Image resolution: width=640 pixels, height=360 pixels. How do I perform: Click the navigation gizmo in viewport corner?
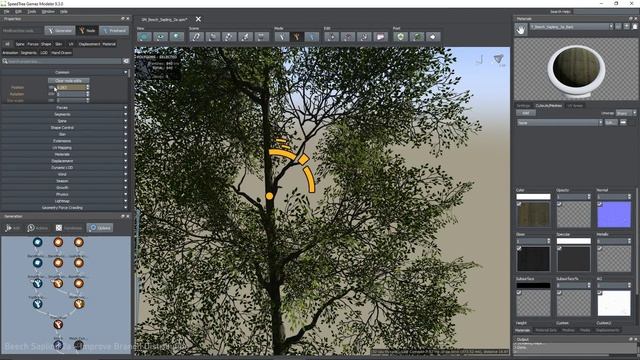[498, 60]
